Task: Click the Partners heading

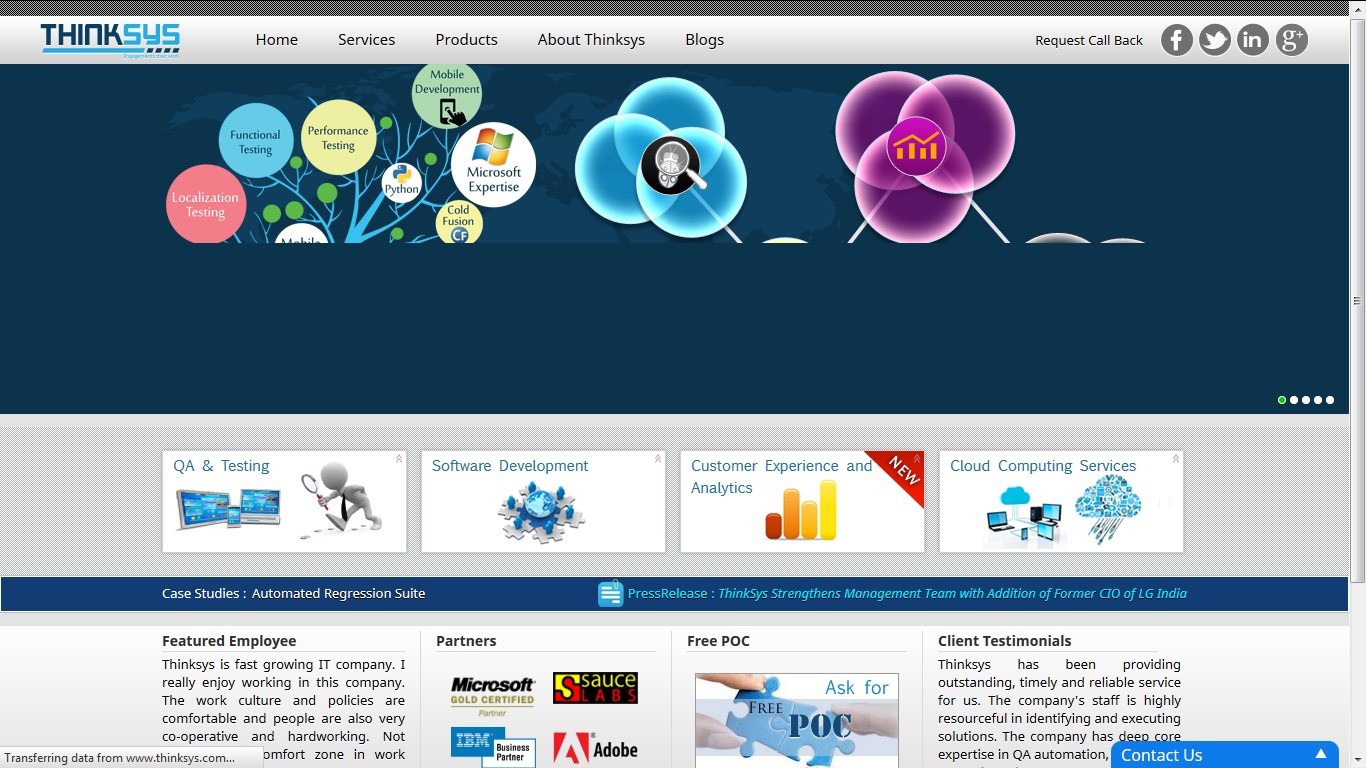Action: (466, 641)
